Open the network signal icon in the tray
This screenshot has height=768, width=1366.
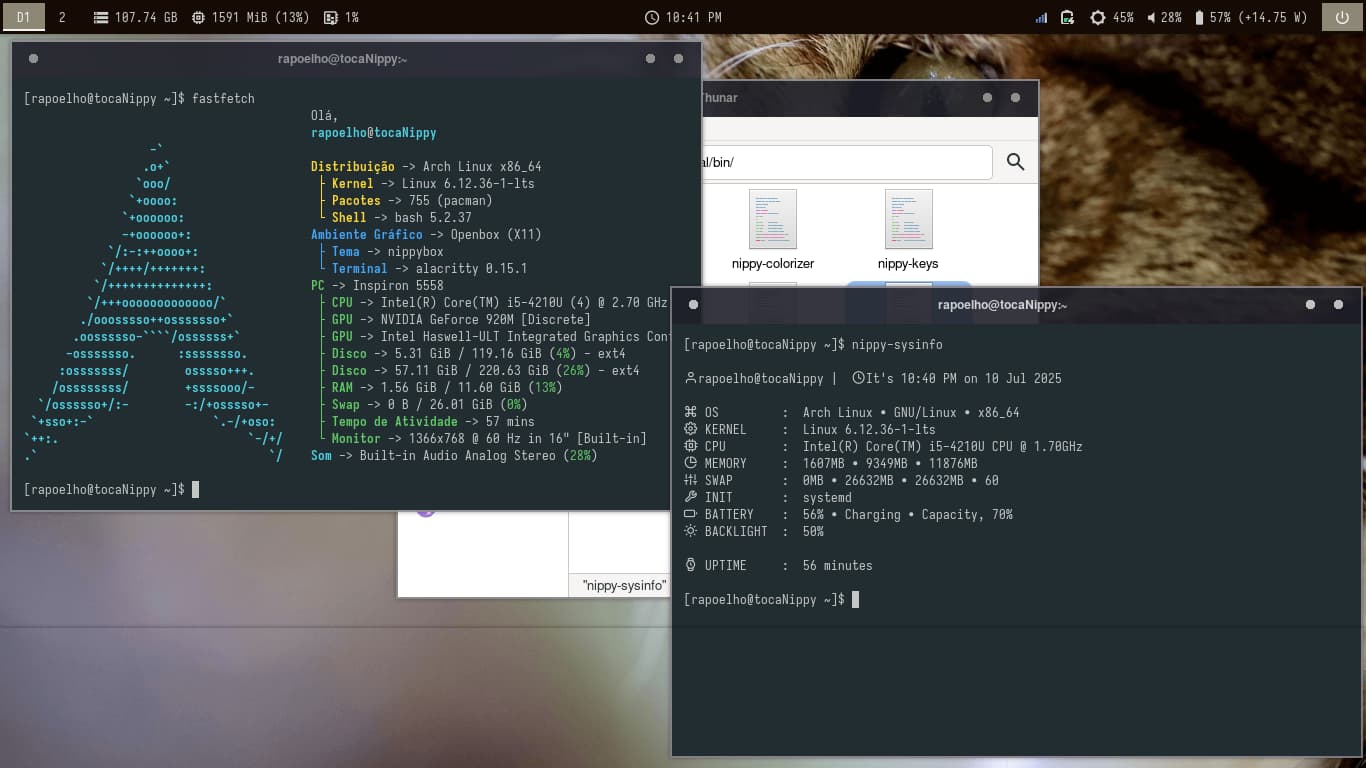pos(1041,18)
